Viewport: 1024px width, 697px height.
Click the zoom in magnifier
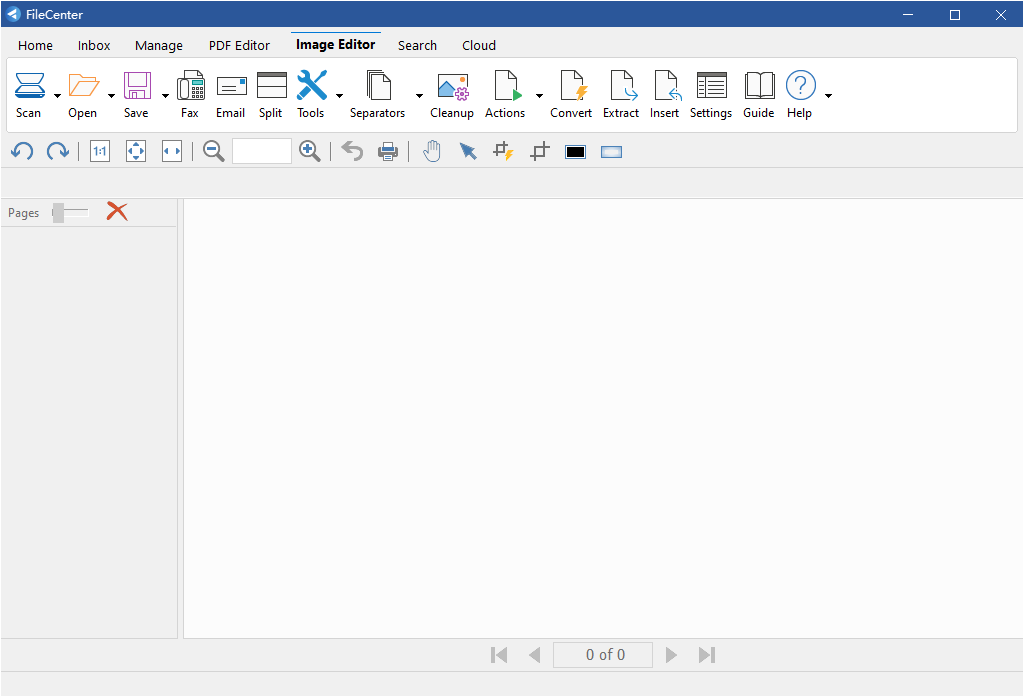click(310, 152)
